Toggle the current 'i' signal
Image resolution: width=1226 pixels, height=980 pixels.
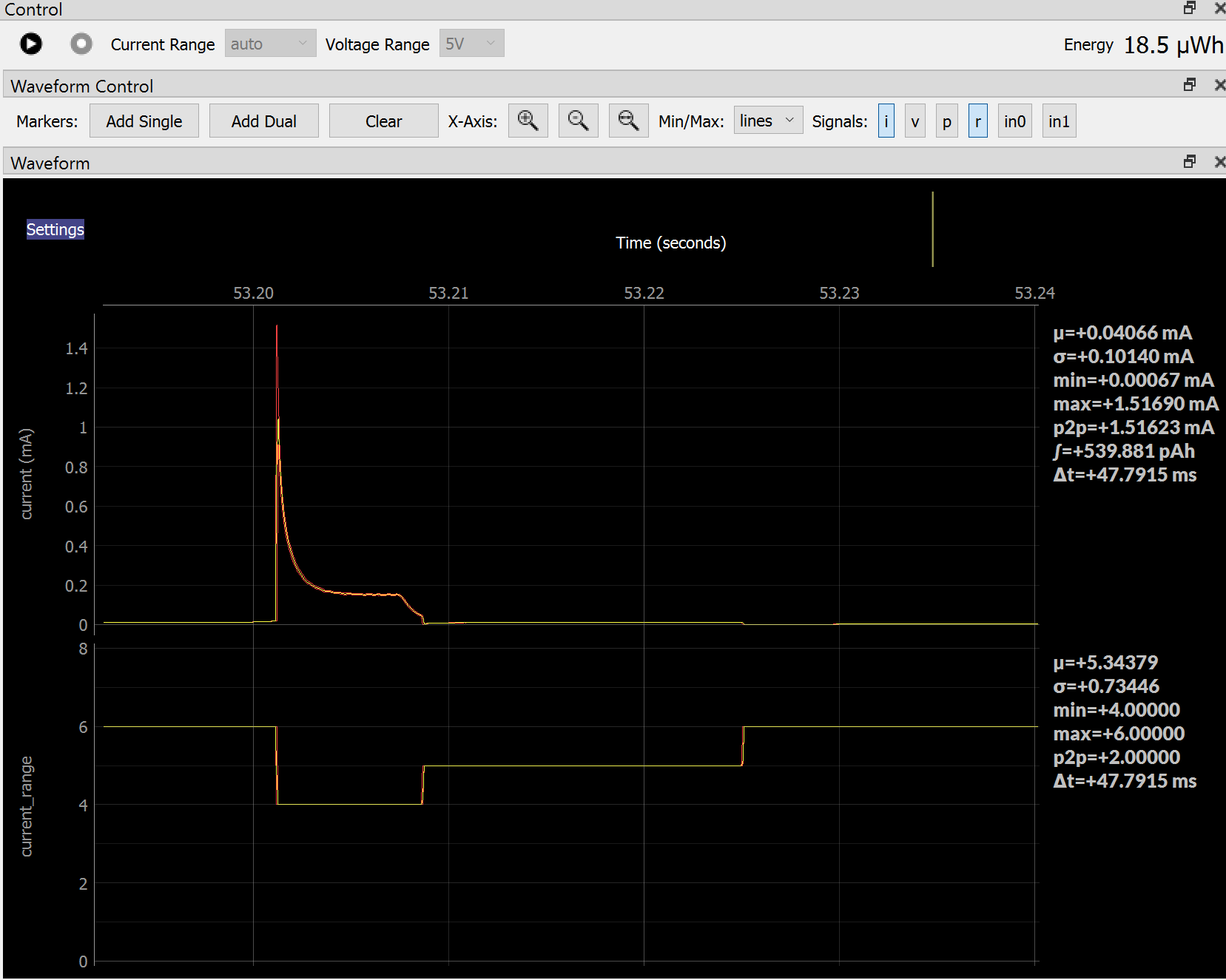[886, 121]
